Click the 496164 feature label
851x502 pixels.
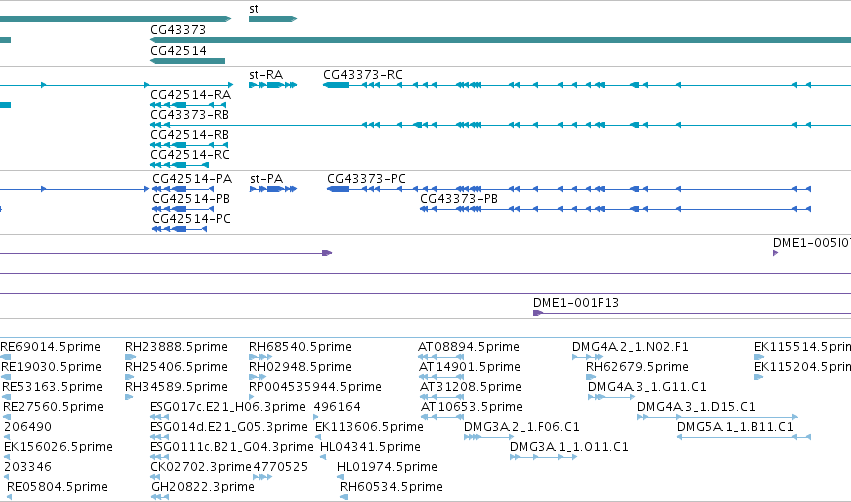[x=337, y=407]
